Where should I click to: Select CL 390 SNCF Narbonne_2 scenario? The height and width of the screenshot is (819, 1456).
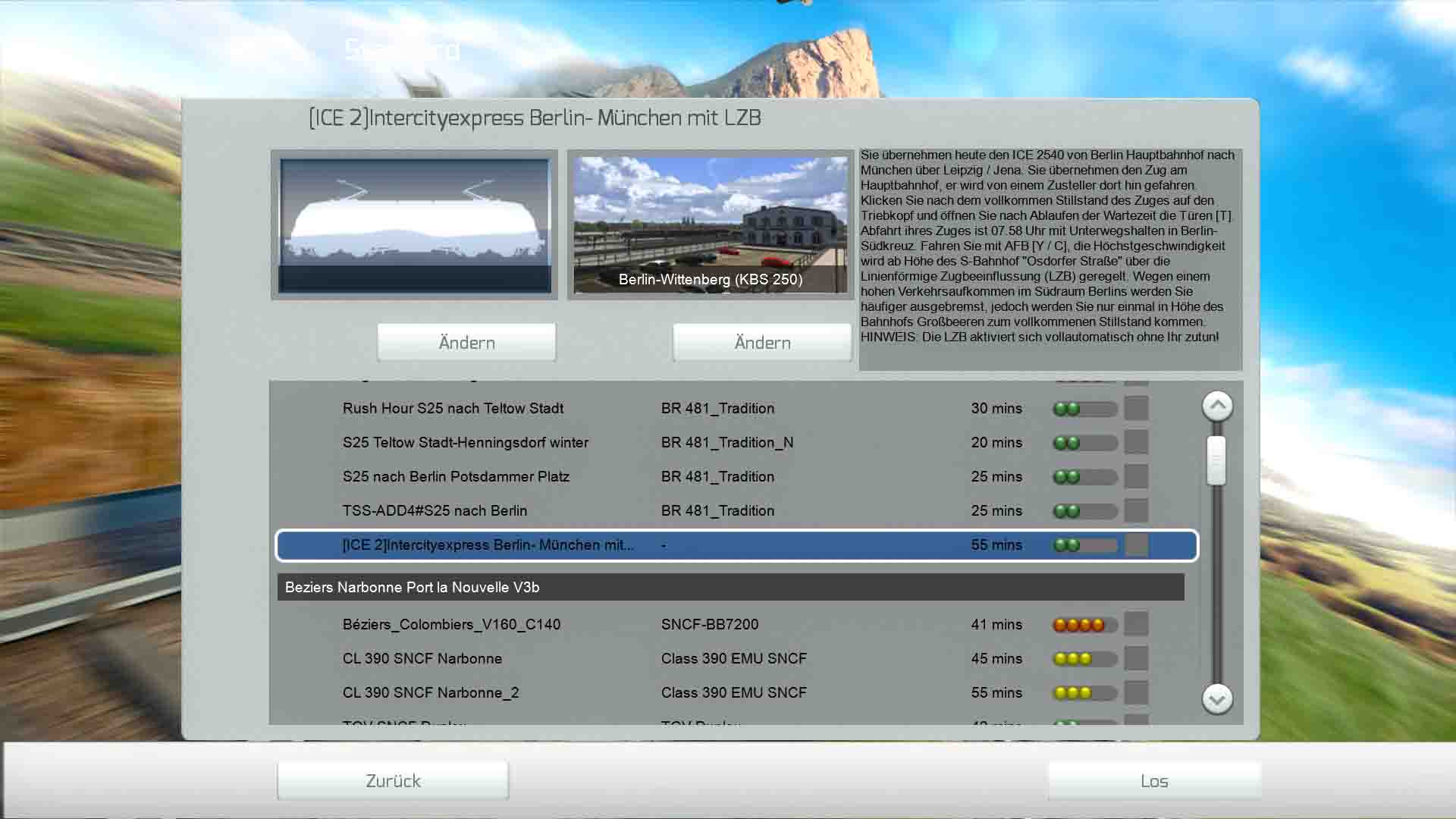point(431,693)
